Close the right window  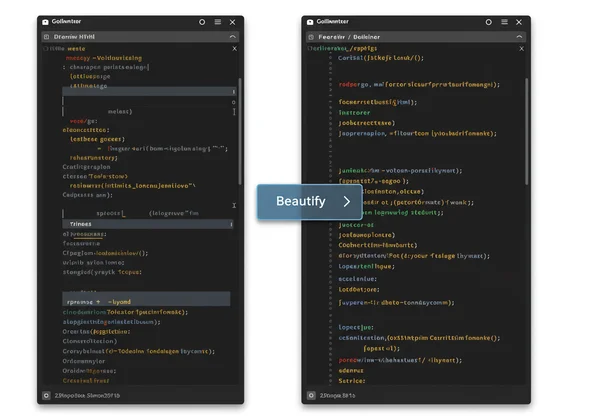click(519, 22)
